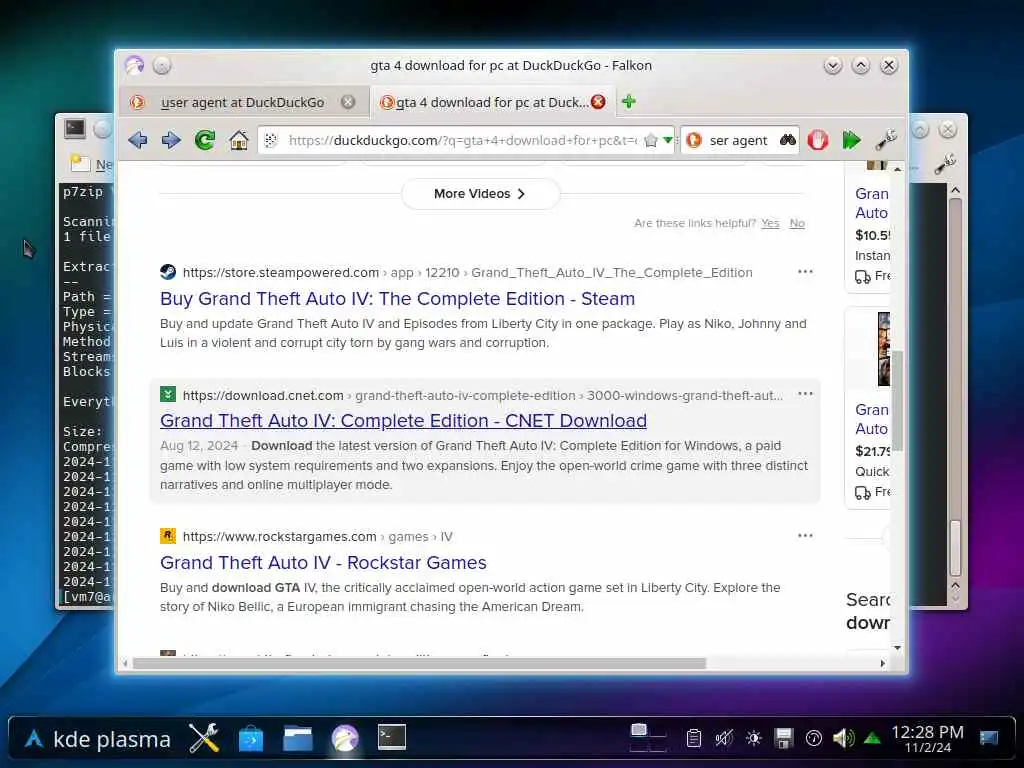Open options menu for Rockstar Games result
Screen dimensions: 1024x768
click(x=805, y=536)
